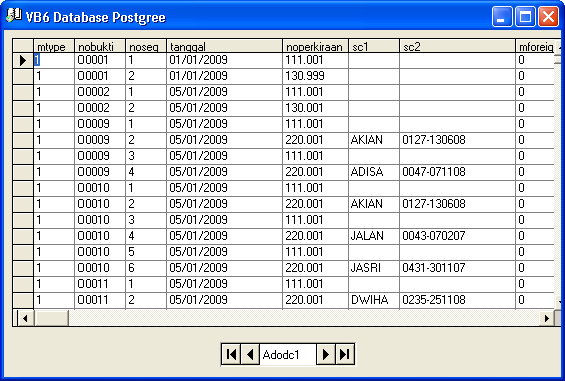Click the 00002 nobukti cell in the 130.001 row
Screen dimensions: 565x381
click(100, 108)
